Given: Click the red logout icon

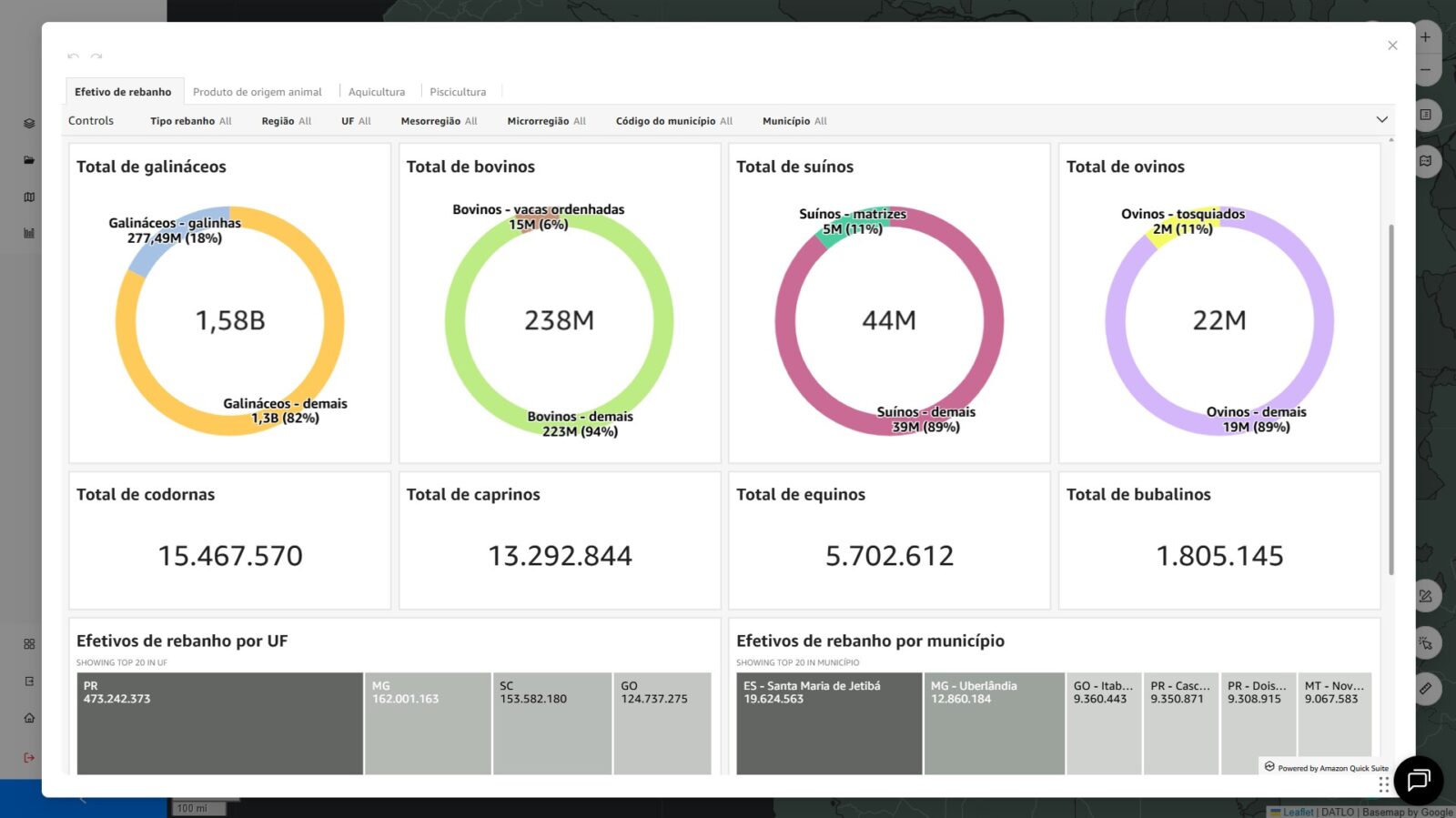Looking at the screenshot, I should point(29,757).
